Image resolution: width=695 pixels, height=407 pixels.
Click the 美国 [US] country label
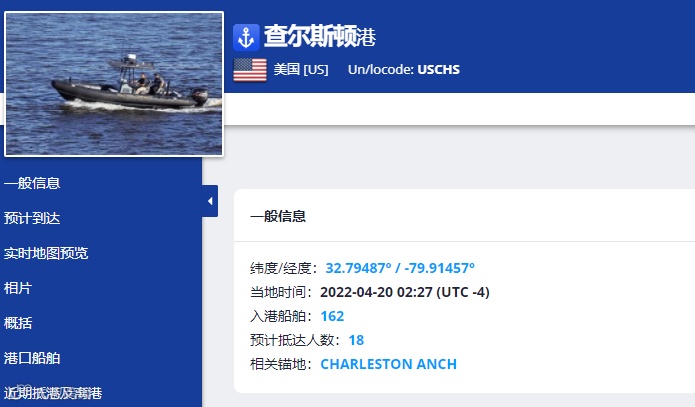[x=301, y=70]
